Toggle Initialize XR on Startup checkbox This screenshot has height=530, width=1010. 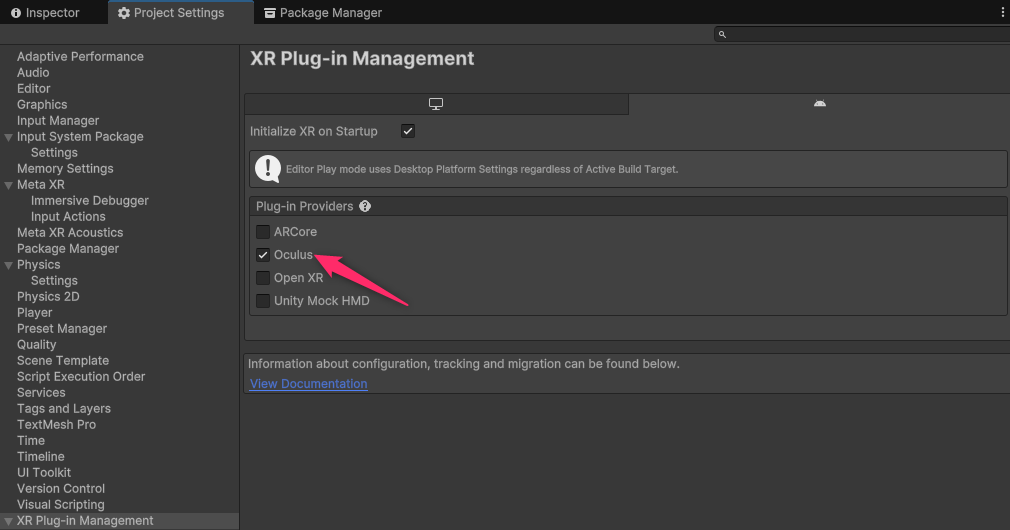pyautogui.click(x=408, y=131)
